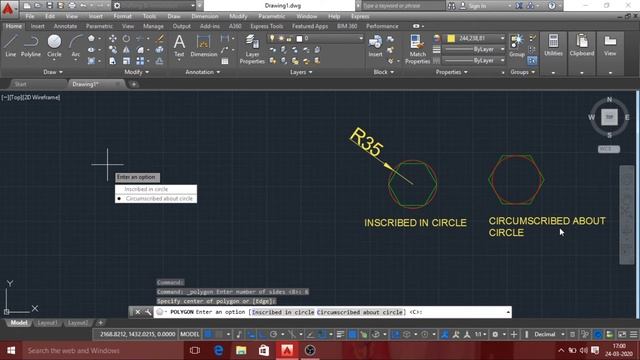Switch to Layout1 tab
This screenshot has height=360, width=640.
tap(47, 323)
